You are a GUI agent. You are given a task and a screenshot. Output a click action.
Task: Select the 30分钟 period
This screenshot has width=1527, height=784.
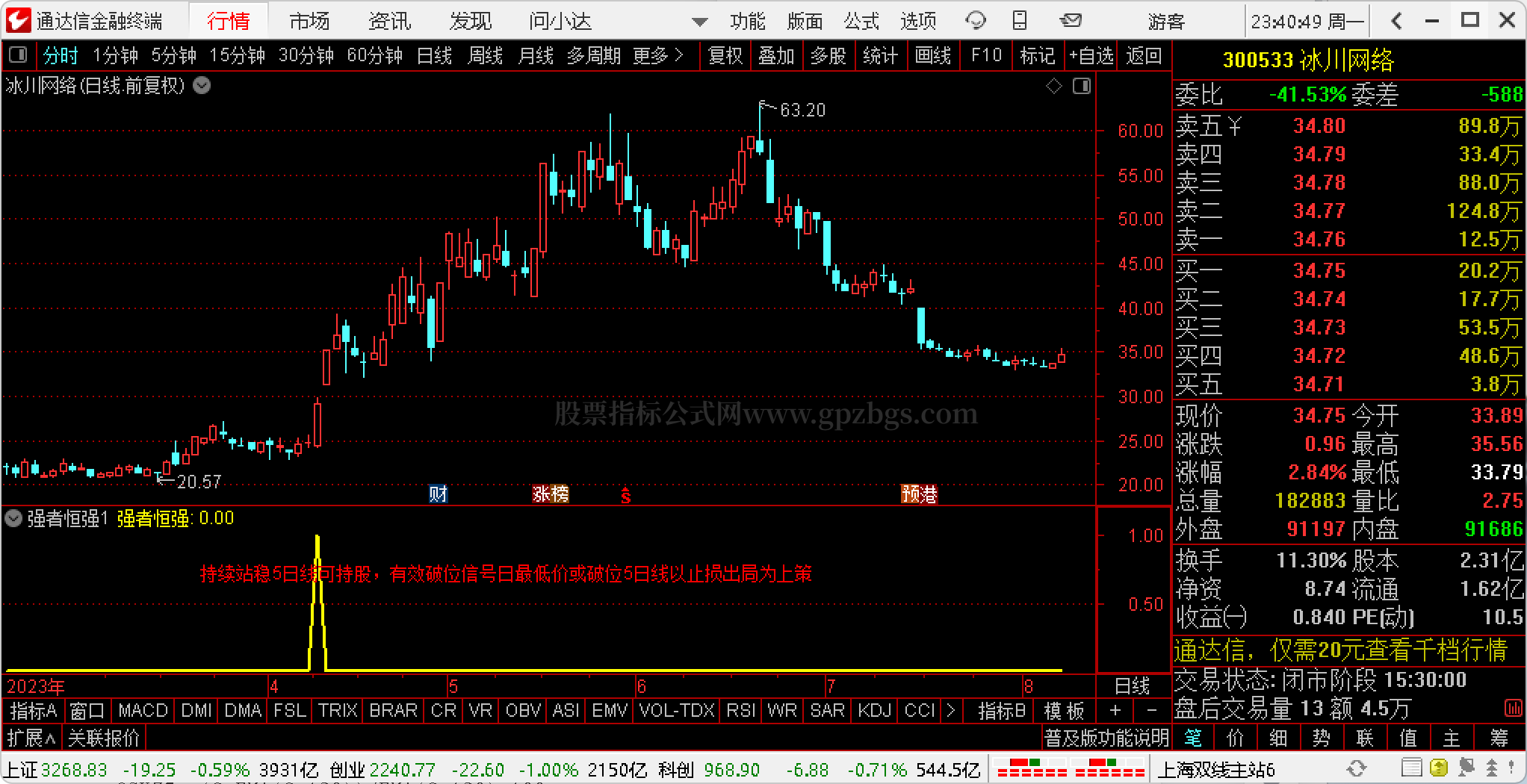306,55
